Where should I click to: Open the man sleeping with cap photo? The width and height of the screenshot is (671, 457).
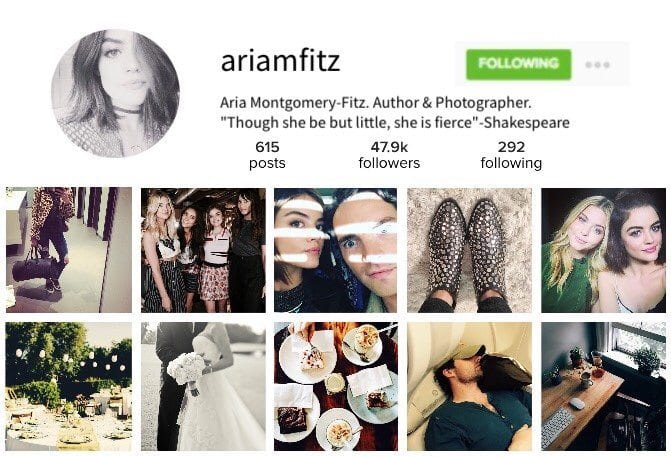[x=469, y=386]
